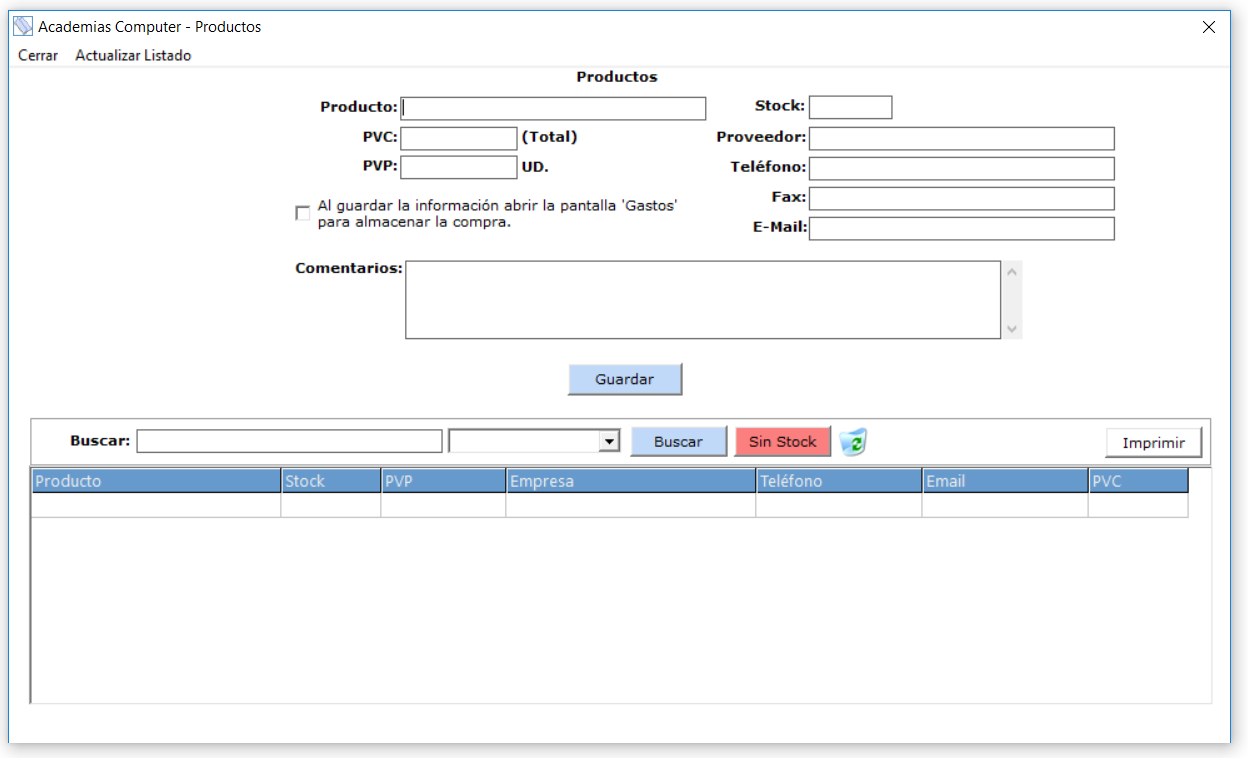Open the search filter dropdown arrow
The height and width of the screenshot is (758, 1248).
pos(607,441)
